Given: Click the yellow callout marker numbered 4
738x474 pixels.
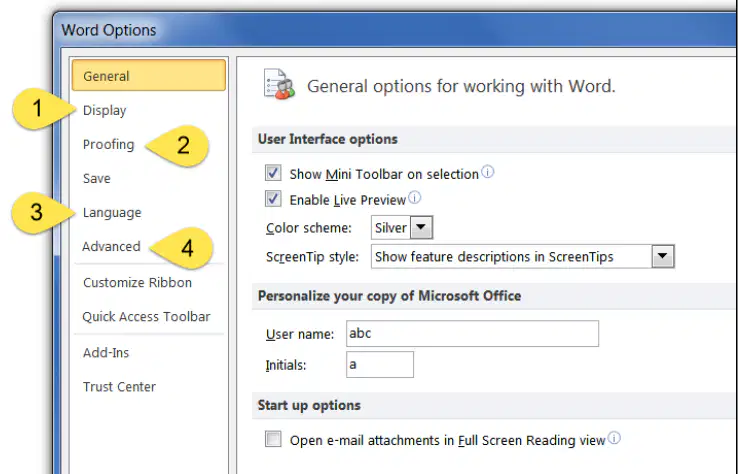Looking at the screenshot, I should click(x=182, y=248).
